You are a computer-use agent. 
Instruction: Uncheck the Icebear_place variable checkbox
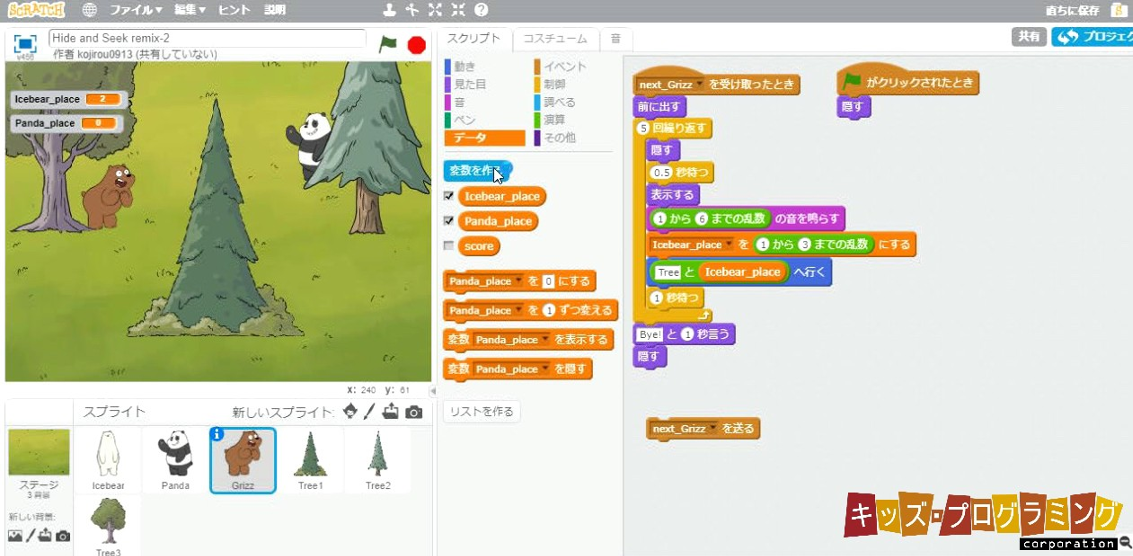click(x=449, y=197)
